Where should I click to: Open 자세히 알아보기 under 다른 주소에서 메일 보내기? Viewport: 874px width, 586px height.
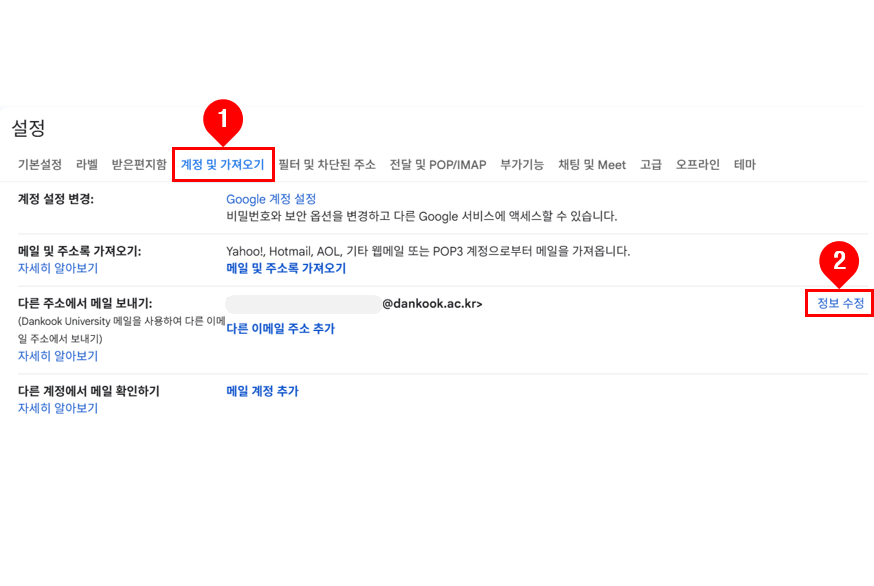point(58,356)
